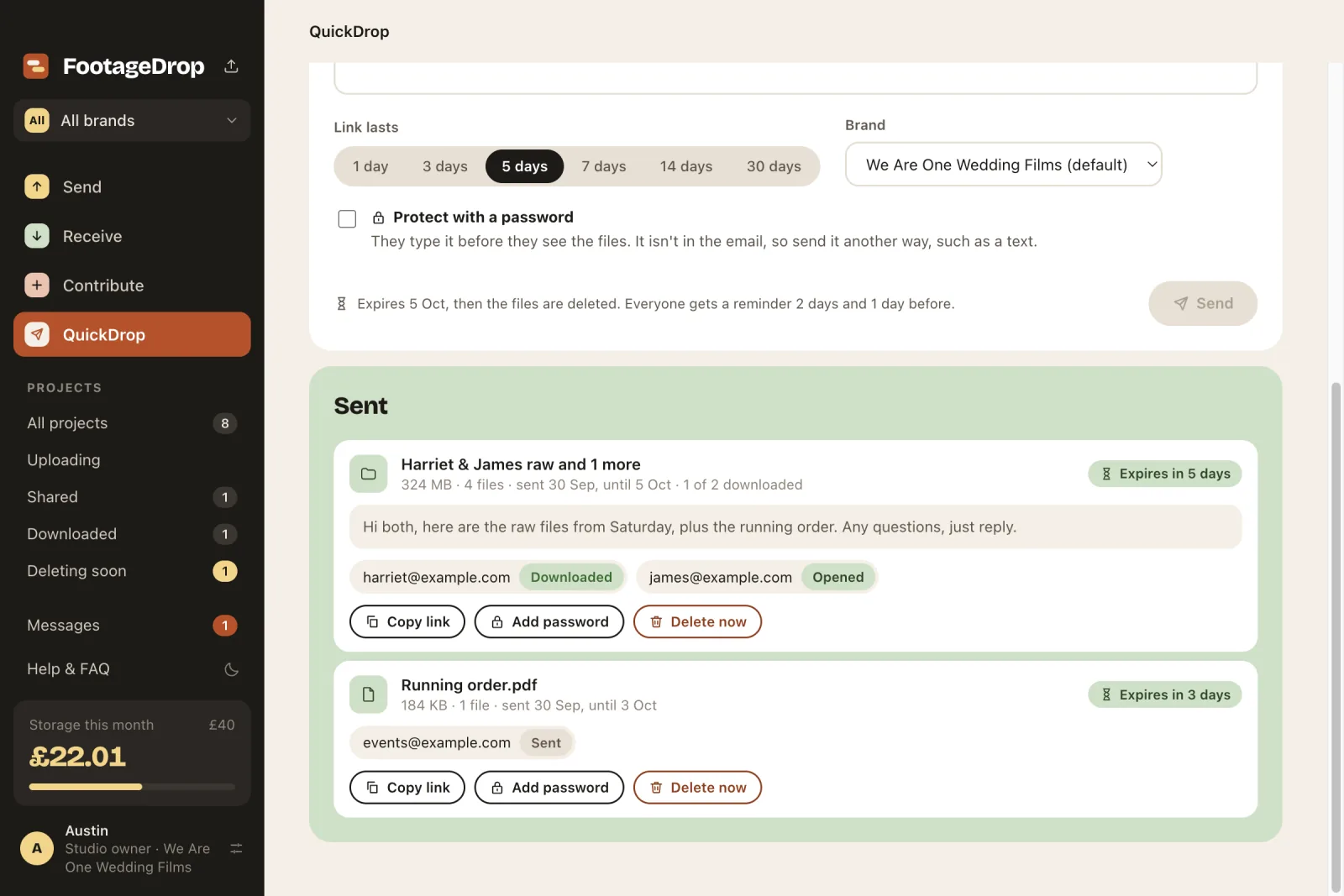This screenshot has height=896, width=1344.
Task: Click the greyed Send button with plane icon
Action: click(x=1203, y=303)
